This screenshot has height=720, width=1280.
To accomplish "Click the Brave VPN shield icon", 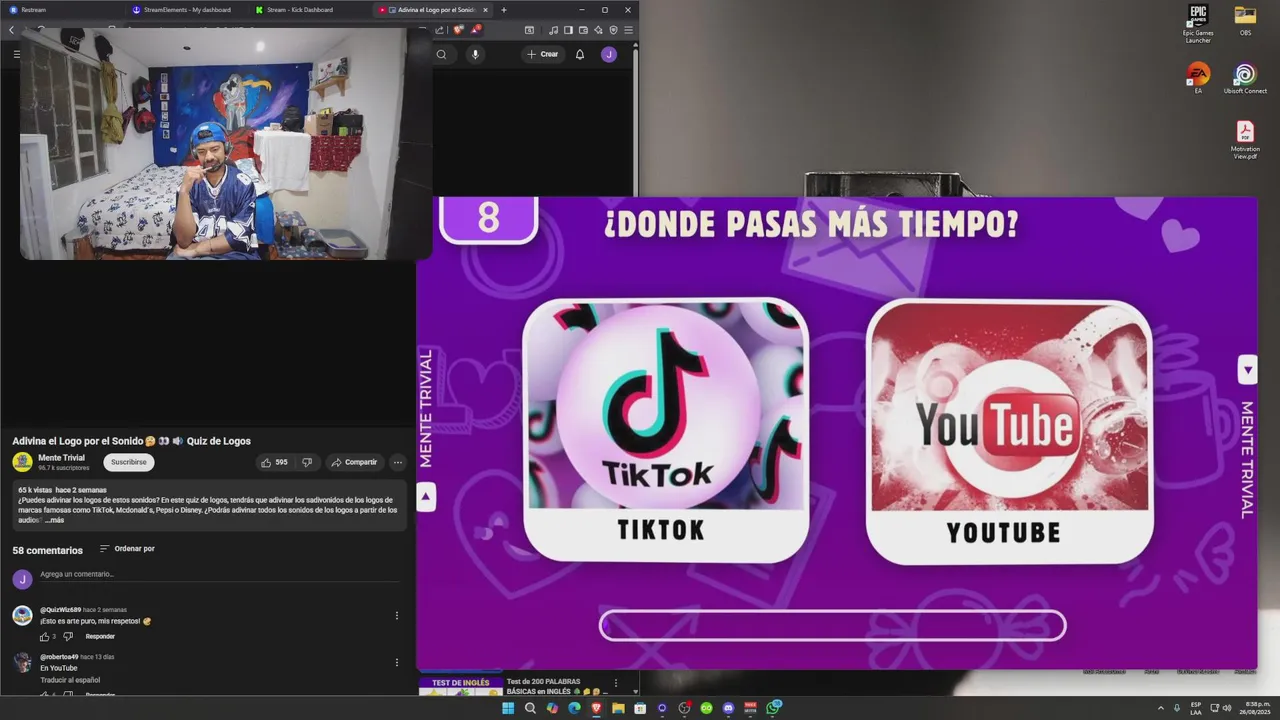I will point(613,30).
